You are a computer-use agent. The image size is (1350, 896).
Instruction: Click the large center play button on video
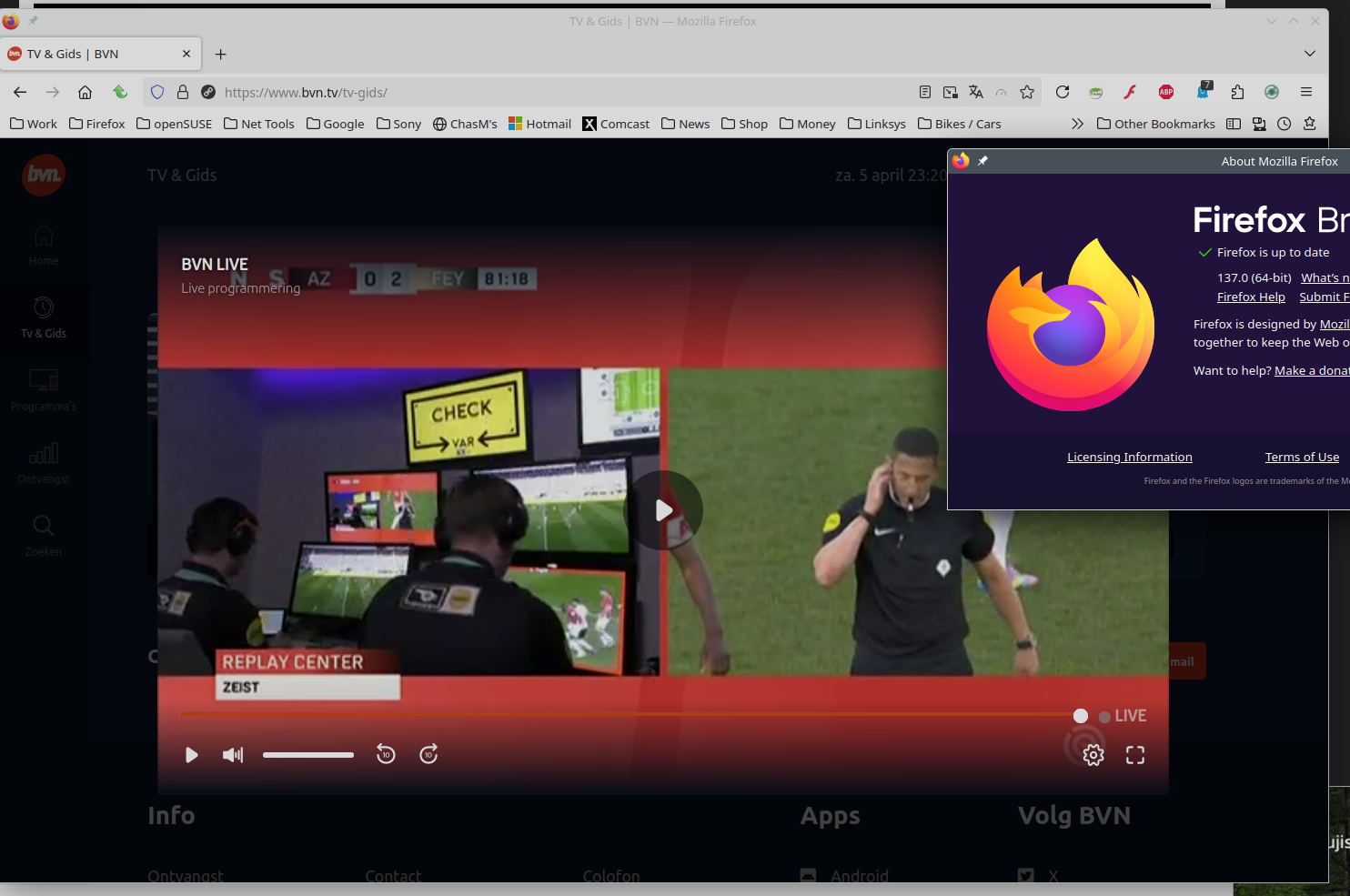(663, 510)
